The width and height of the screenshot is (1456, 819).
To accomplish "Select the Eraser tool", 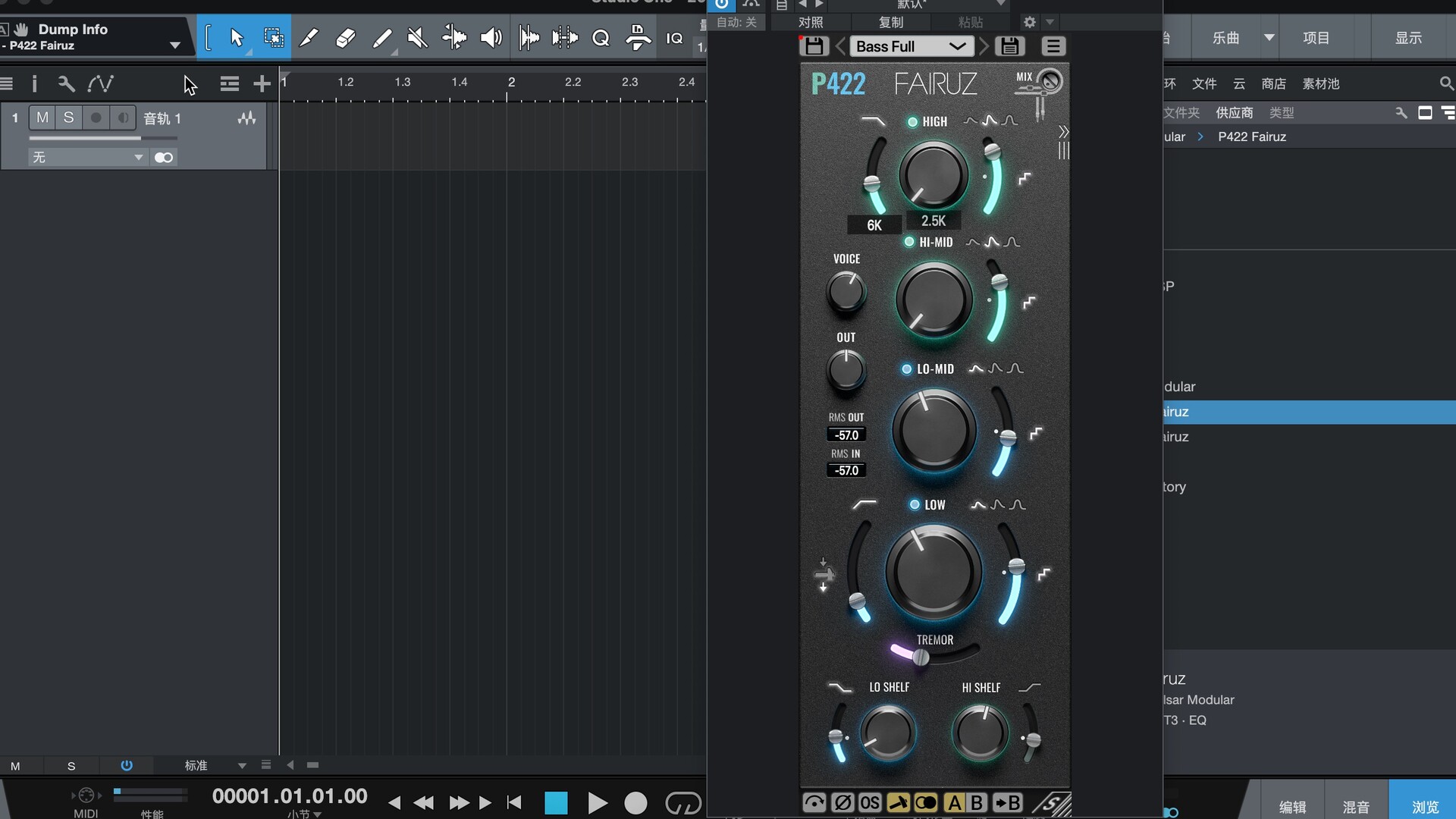I will pos(345,37).
